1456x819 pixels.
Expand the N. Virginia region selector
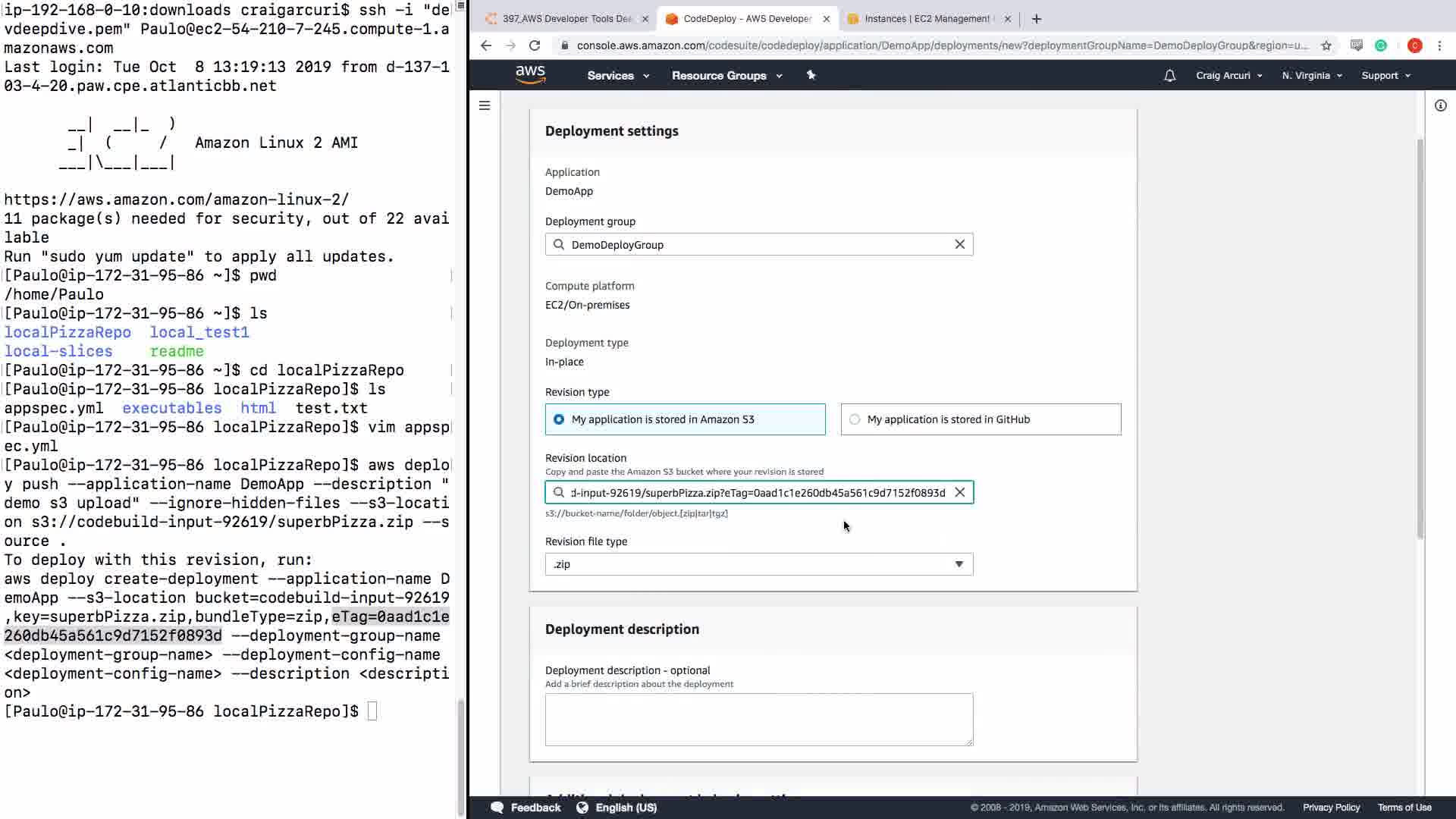1311,76
